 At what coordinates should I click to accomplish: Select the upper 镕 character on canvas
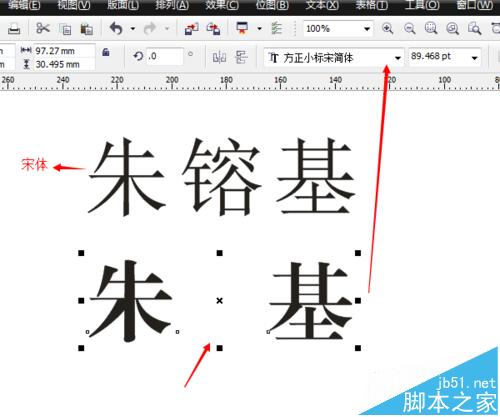pos(222,177)
